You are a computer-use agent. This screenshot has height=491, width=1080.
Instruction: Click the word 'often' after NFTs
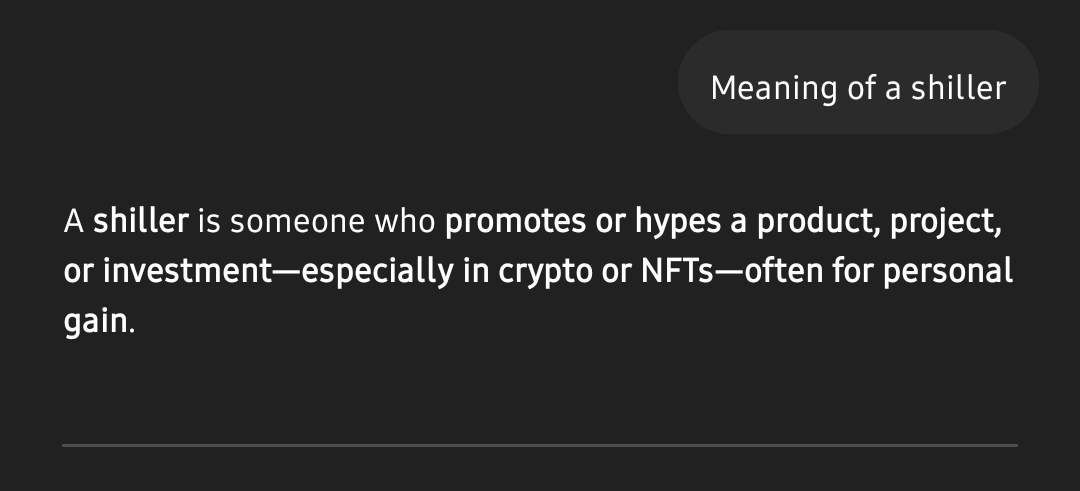click(x=784, y=271)
